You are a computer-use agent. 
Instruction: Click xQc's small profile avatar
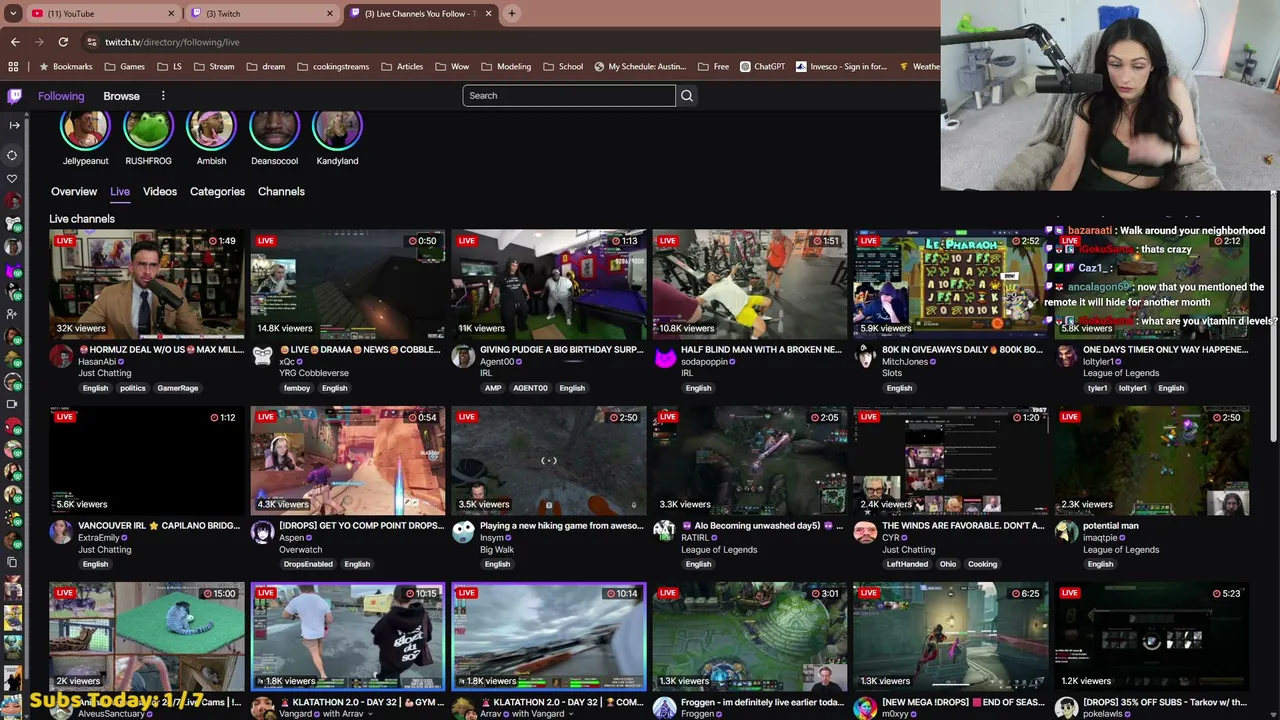click(x=262, y=358)
